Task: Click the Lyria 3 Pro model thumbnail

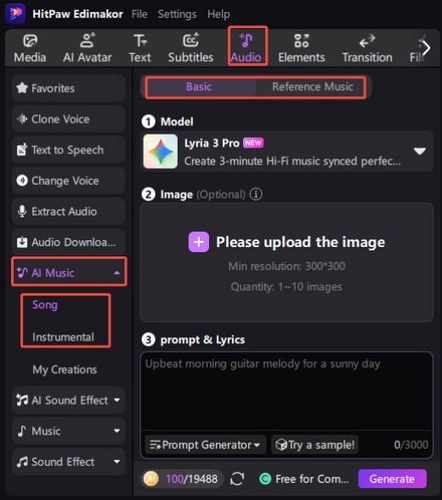Action: point(160,152)
